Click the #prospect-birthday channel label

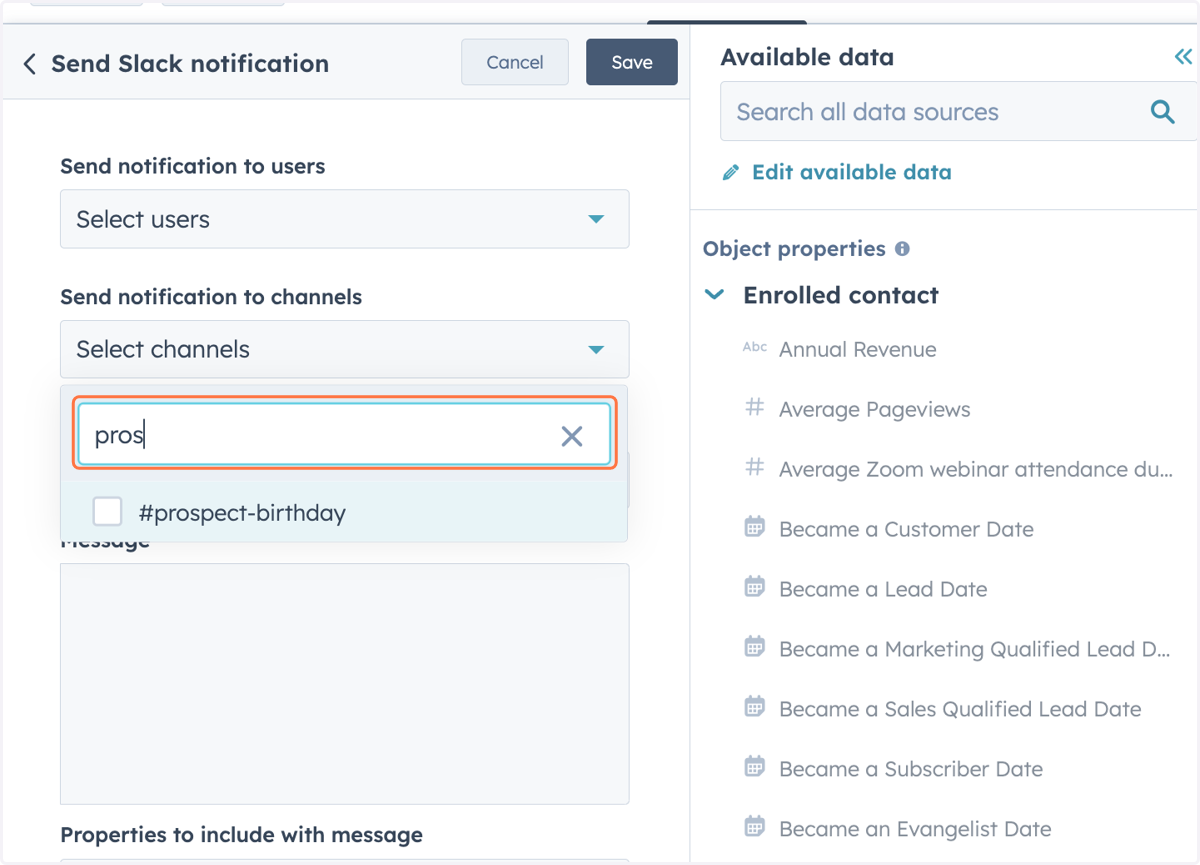click(242, 513)
